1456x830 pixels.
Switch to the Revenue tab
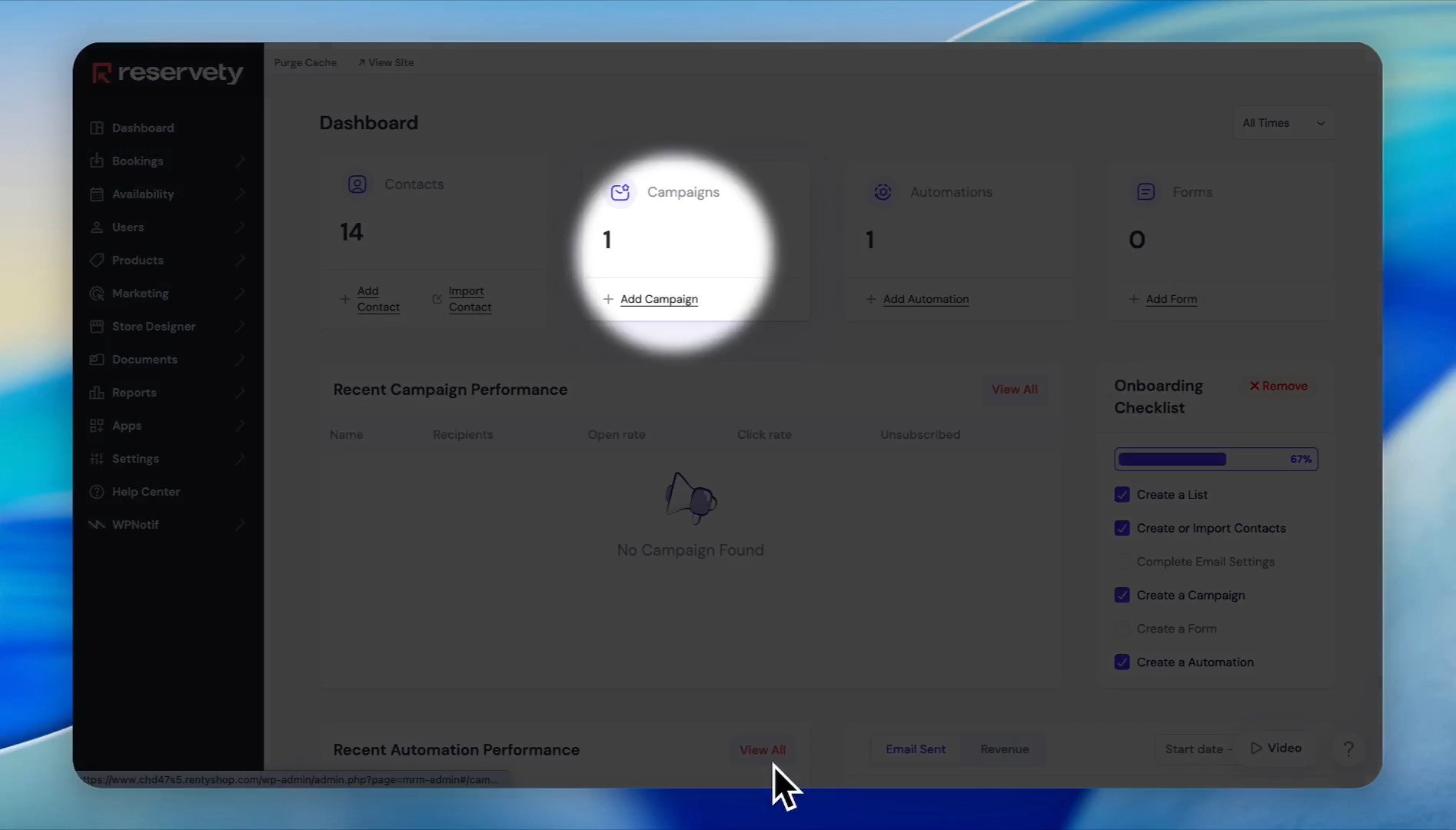(x=1005, y=749)
